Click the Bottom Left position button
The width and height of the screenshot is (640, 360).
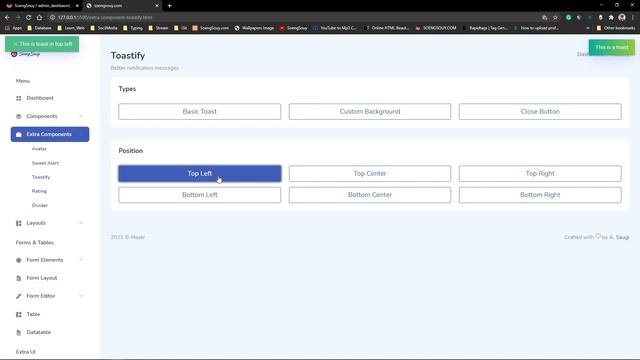point(200,195)
